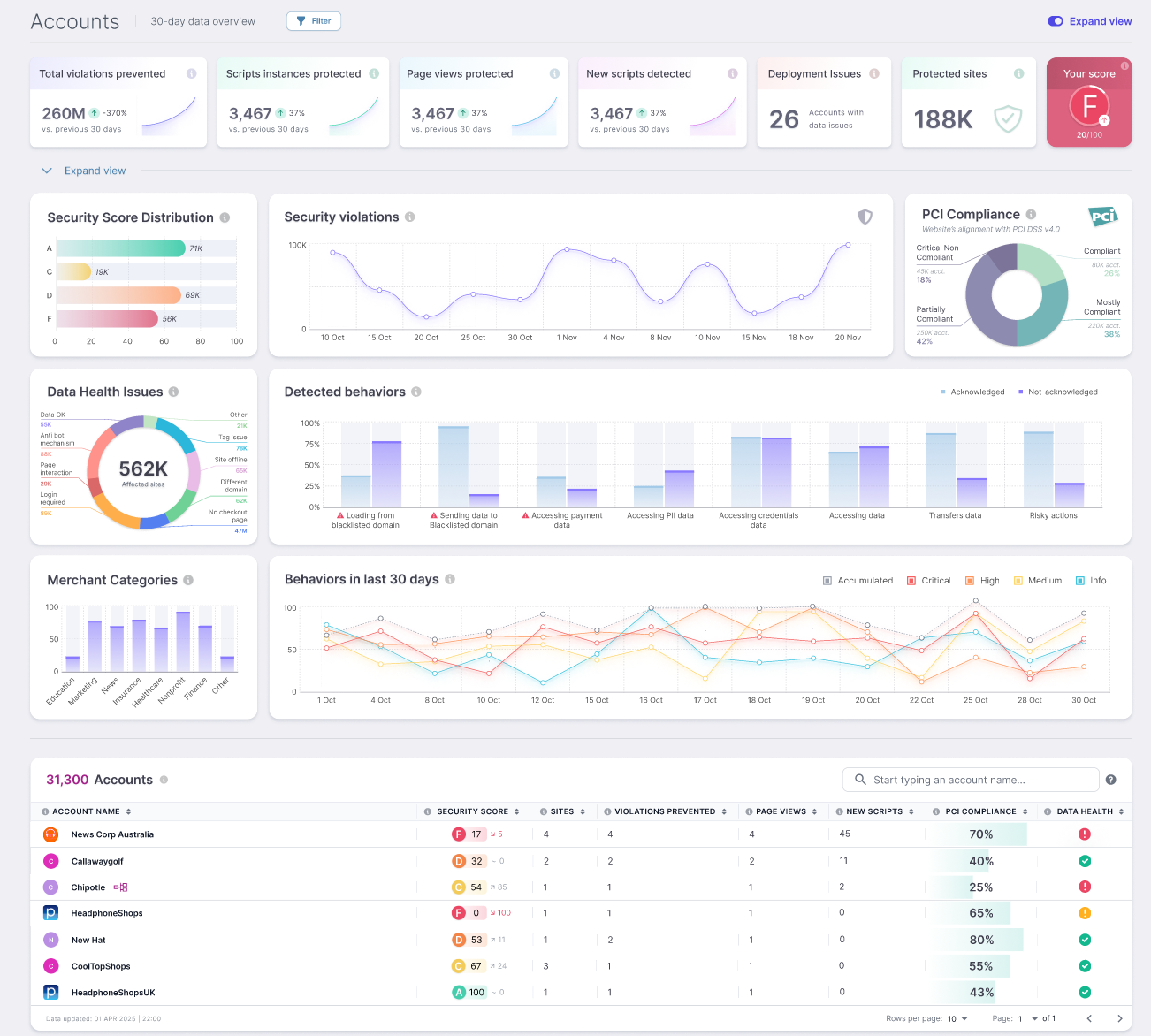Sort table by Security Score column
1151x1036 pixels.
coord(516,811)
